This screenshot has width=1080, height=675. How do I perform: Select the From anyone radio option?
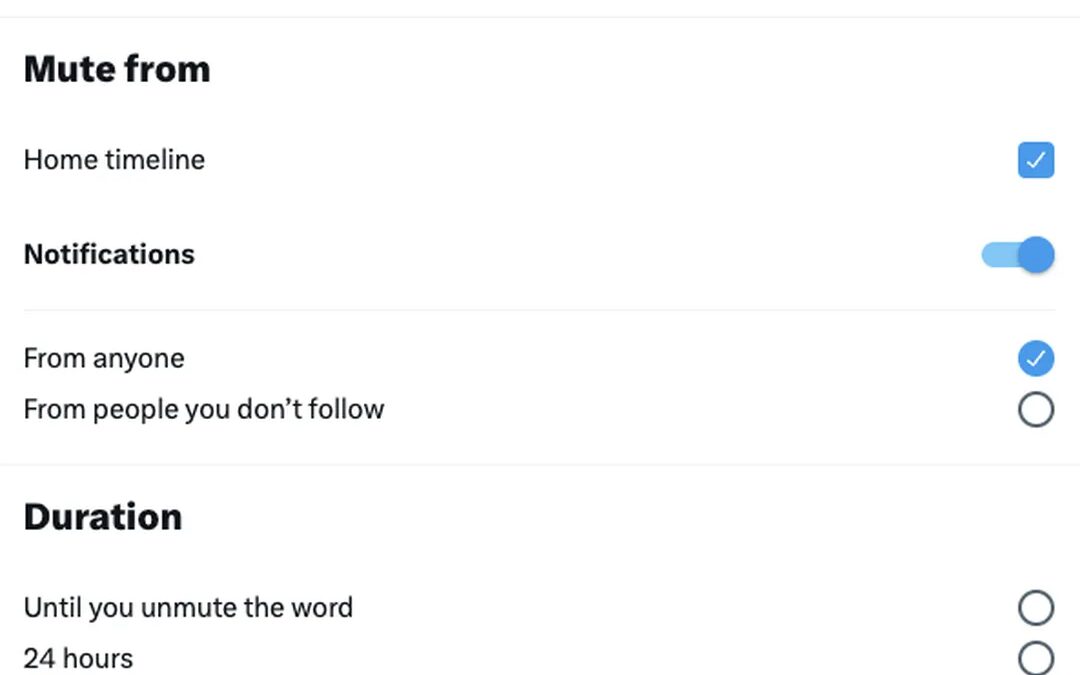tap(1036, 358)
